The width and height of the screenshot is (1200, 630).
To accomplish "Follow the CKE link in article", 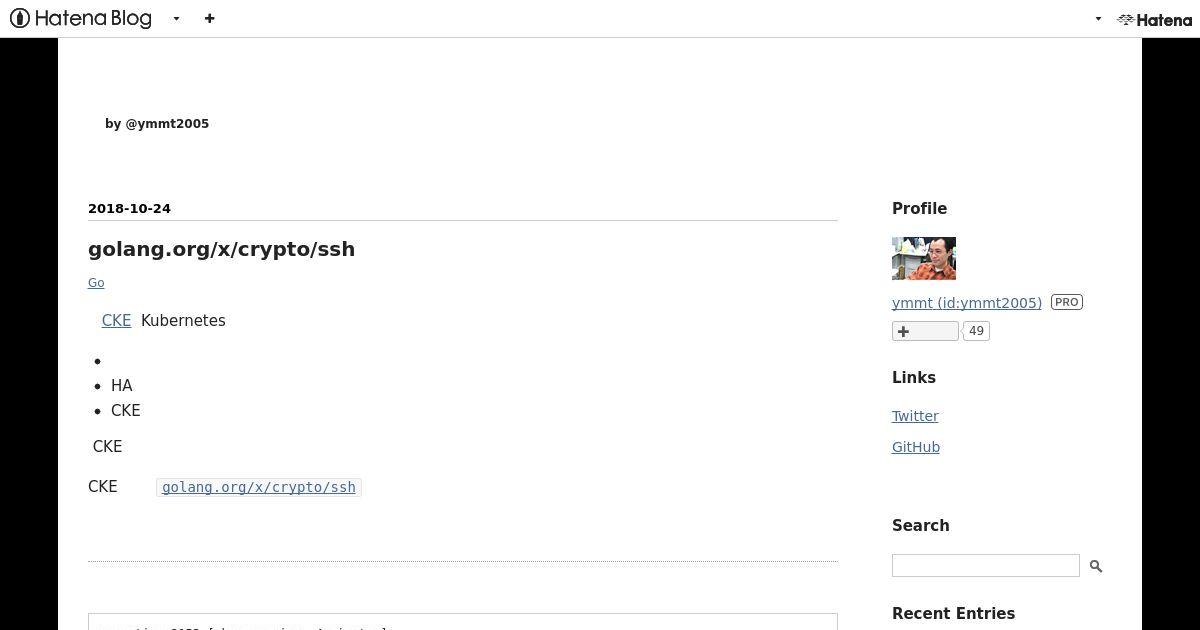I will [116, 321].
